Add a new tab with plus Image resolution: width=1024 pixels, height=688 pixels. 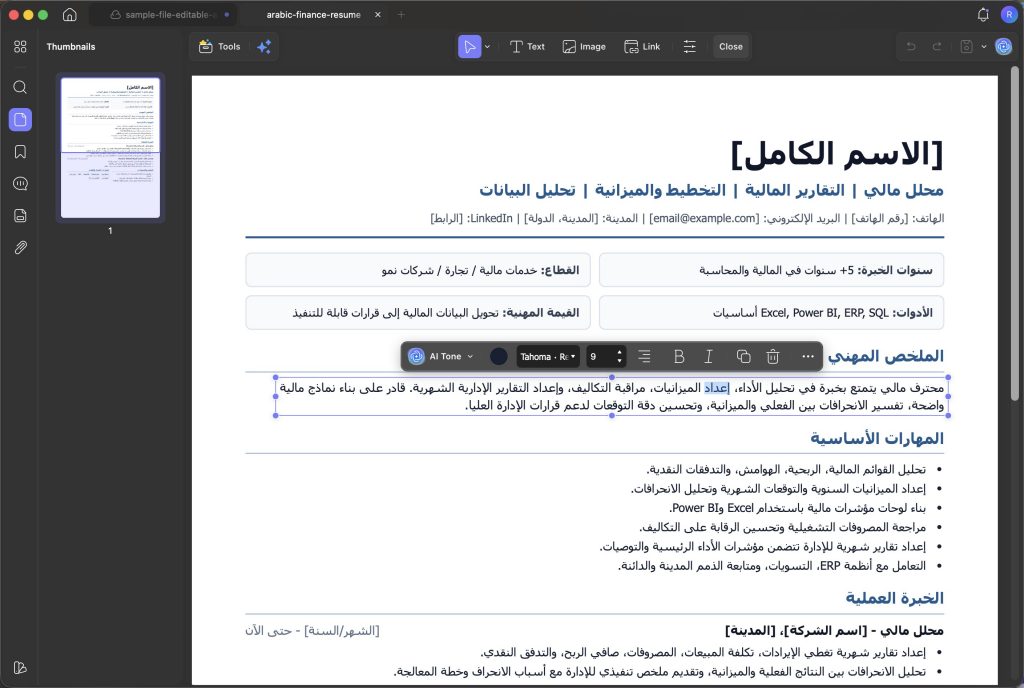(401, 14)
